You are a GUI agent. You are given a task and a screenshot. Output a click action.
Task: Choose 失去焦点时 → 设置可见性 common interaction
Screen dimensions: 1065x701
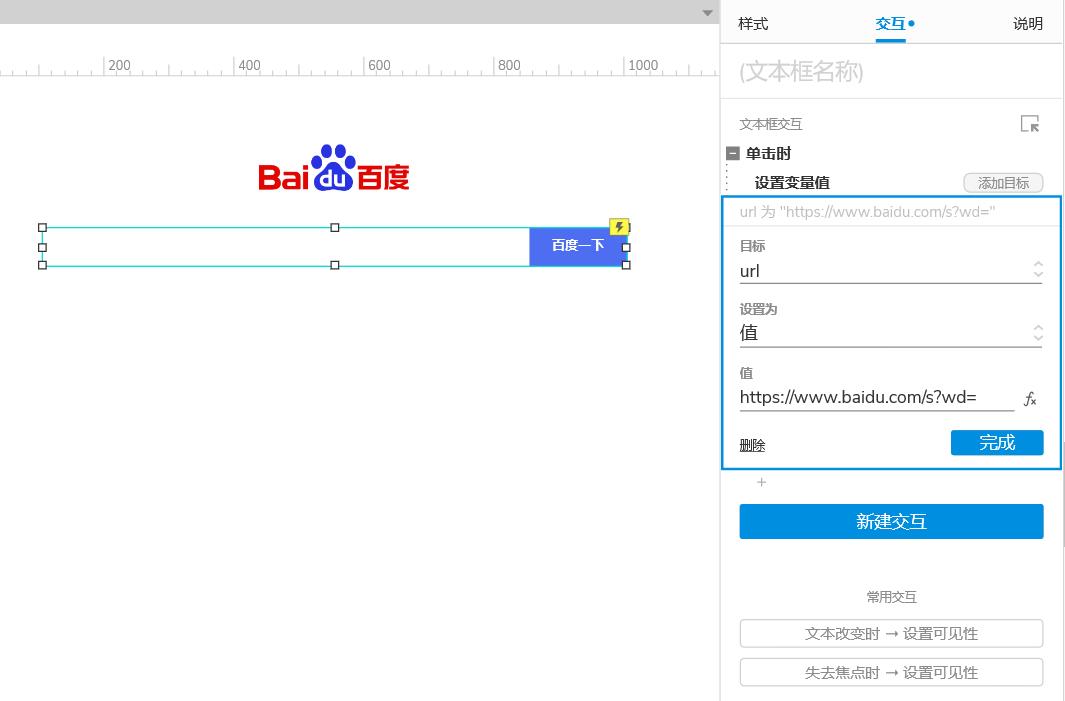[x=891, y=672]
